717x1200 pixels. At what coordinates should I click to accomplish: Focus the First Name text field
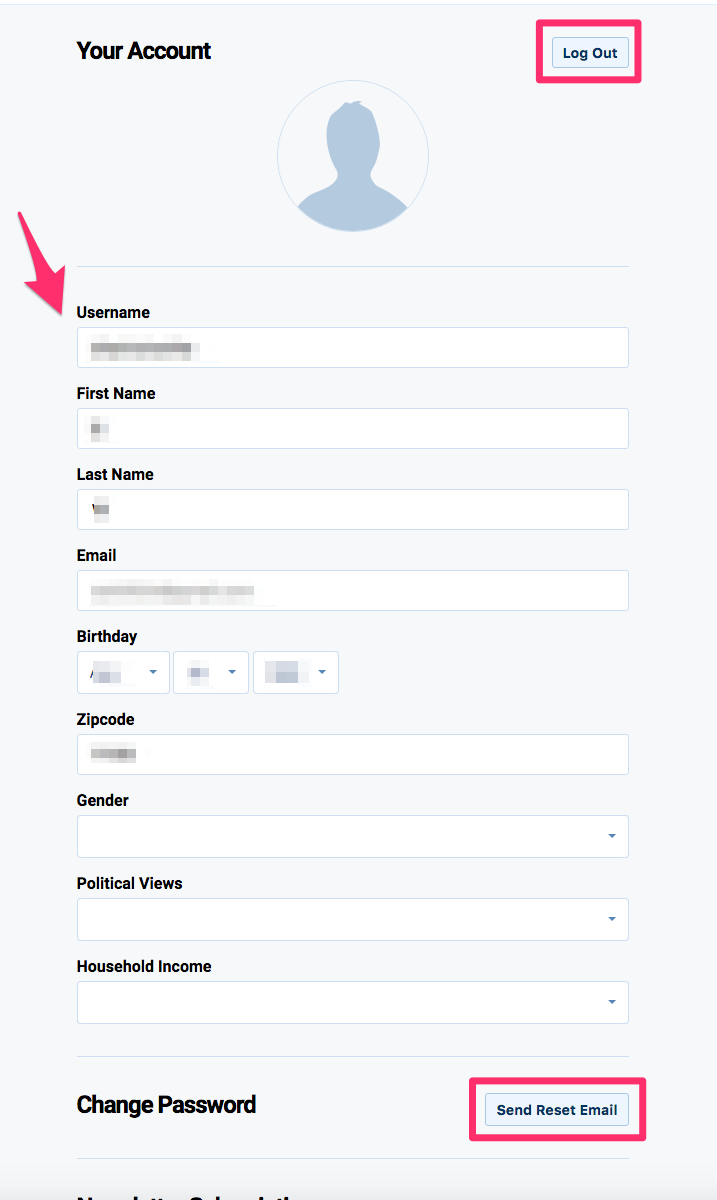(x=353, y=429)
